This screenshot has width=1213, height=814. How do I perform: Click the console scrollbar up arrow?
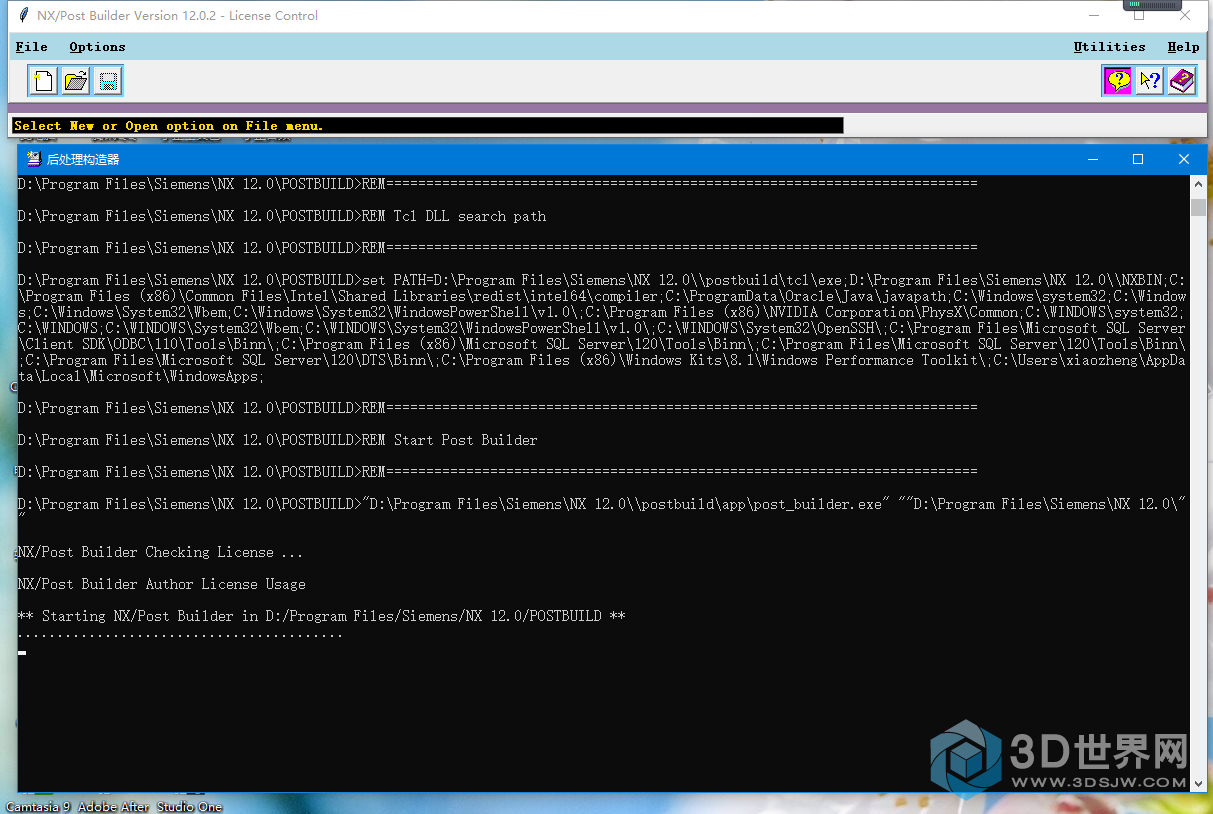[1199, 183]
